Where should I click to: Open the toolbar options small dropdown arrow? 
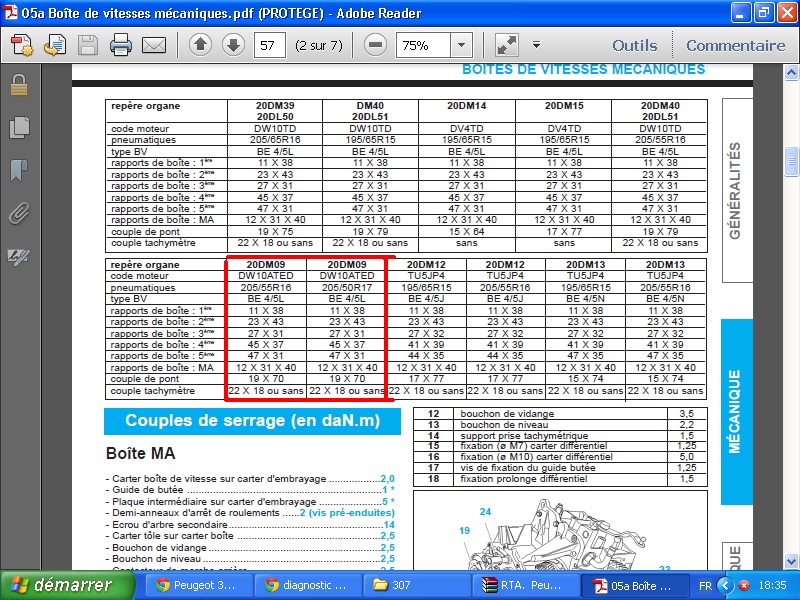tap(536, 45)
